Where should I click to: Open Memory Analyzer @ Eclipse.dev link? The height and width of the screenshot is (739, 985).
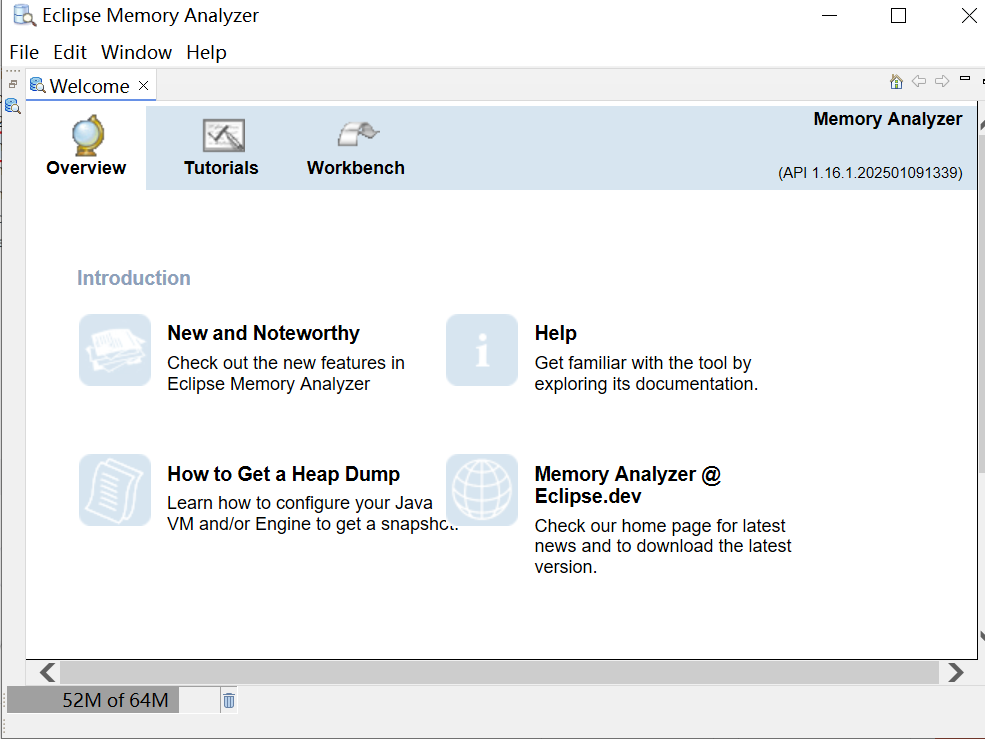(628, 485)
